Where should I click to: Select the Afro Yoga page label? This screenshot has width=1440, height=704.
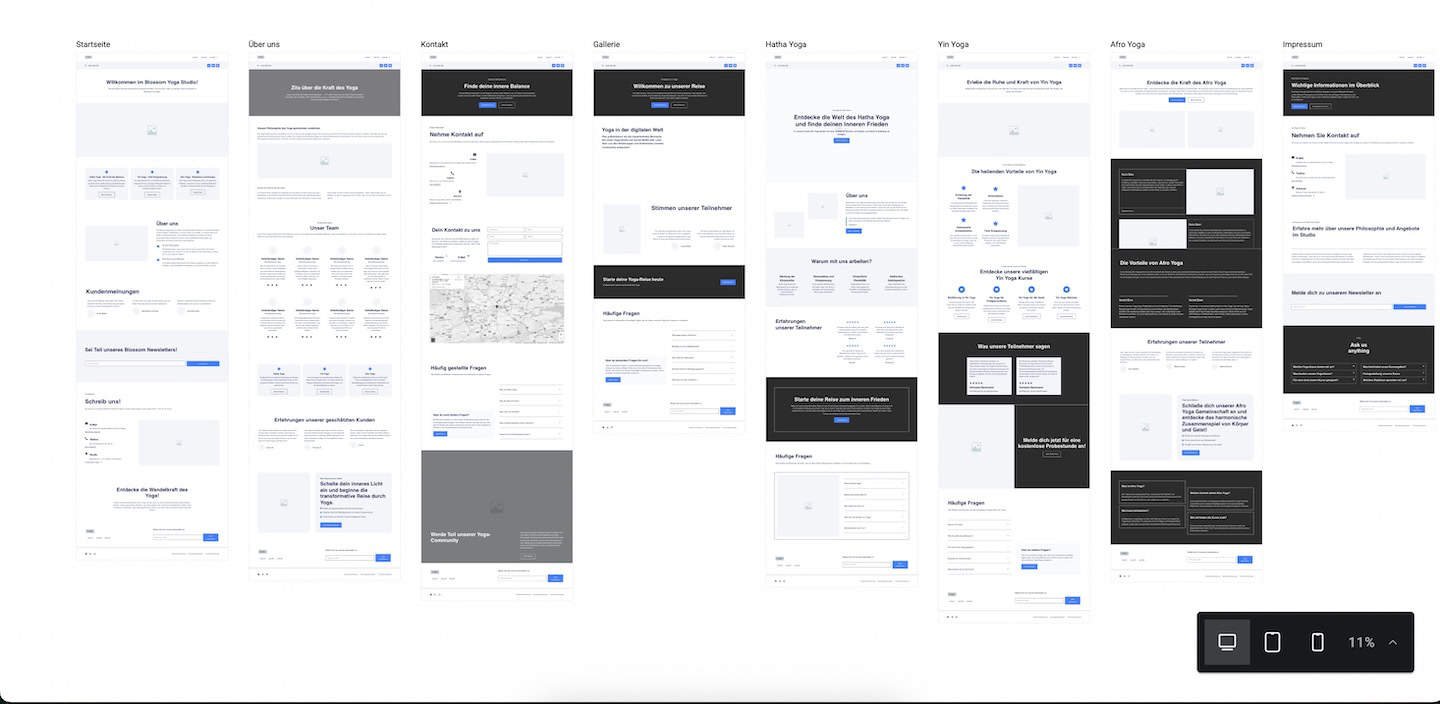[x=1127, y=45]
